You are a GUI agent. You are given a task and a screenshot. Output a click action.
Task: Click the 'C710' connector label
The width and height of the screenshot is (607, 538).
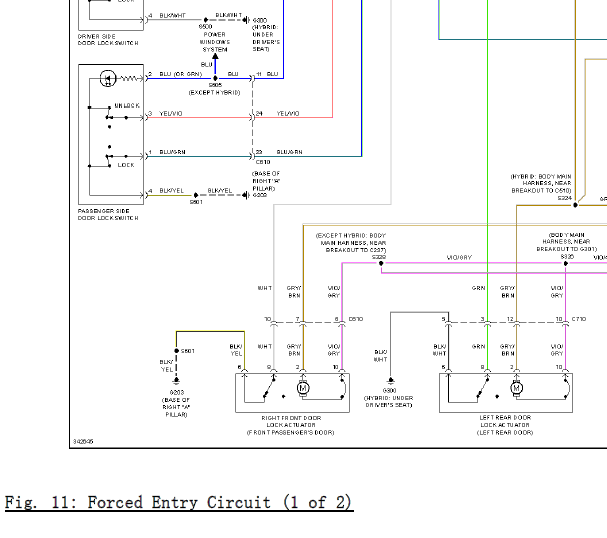pyautogui.click(x=579, y=319)
